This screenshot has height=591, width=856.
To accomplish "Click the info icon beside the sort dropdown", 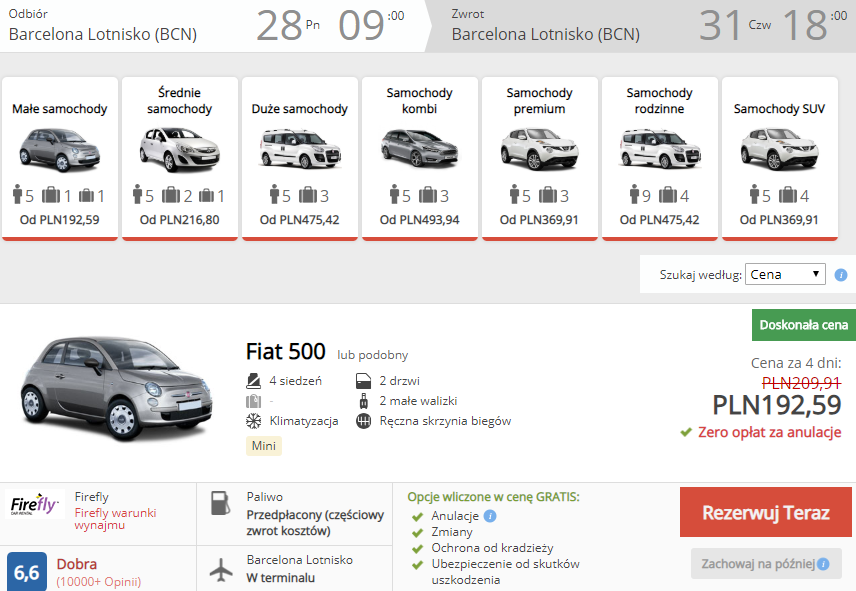I will [x=841, y=274].
